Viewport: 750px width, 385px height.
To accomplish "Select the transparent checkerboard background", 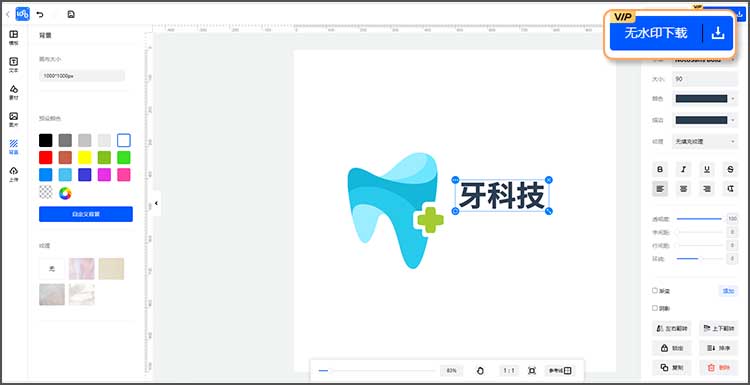I will click(x=45, y=193).
